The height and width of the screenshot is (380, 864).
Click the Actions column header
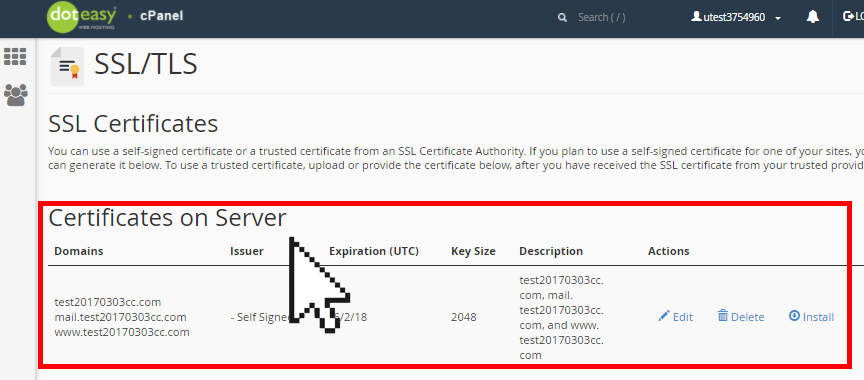tap(668, 251)
